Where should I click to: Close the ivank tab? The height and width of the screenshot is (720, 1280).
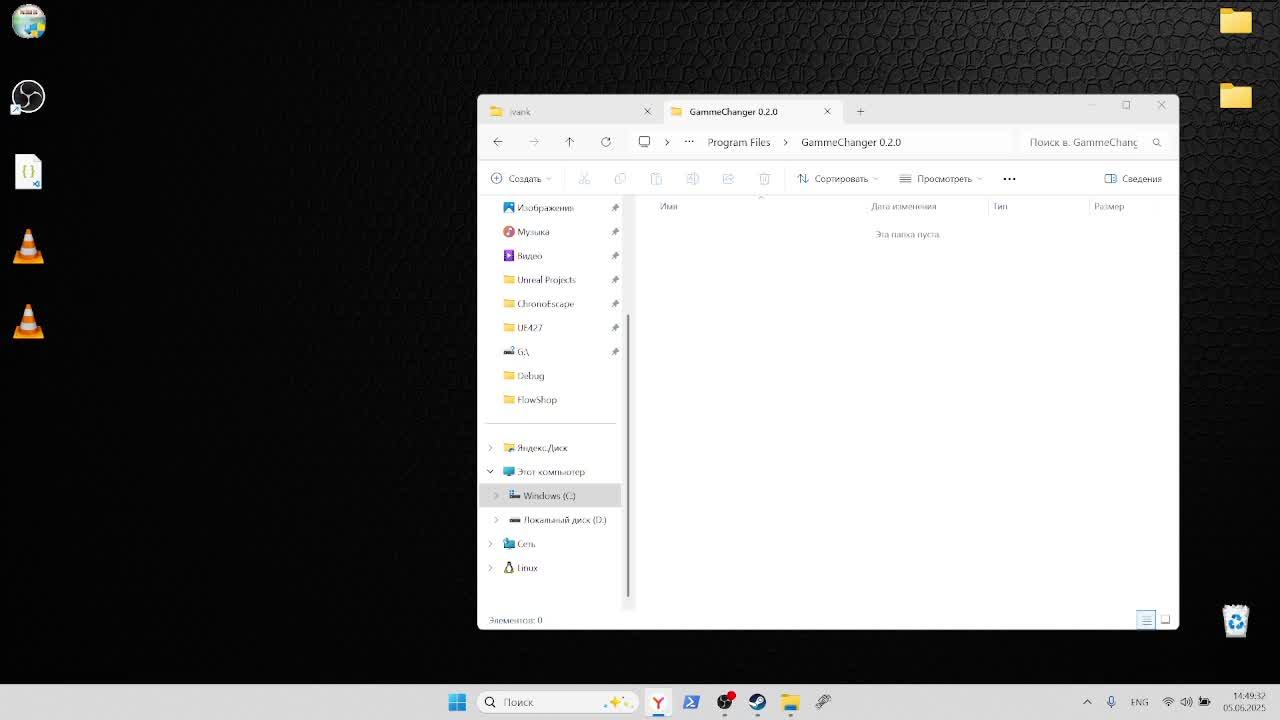pos(647,112)
